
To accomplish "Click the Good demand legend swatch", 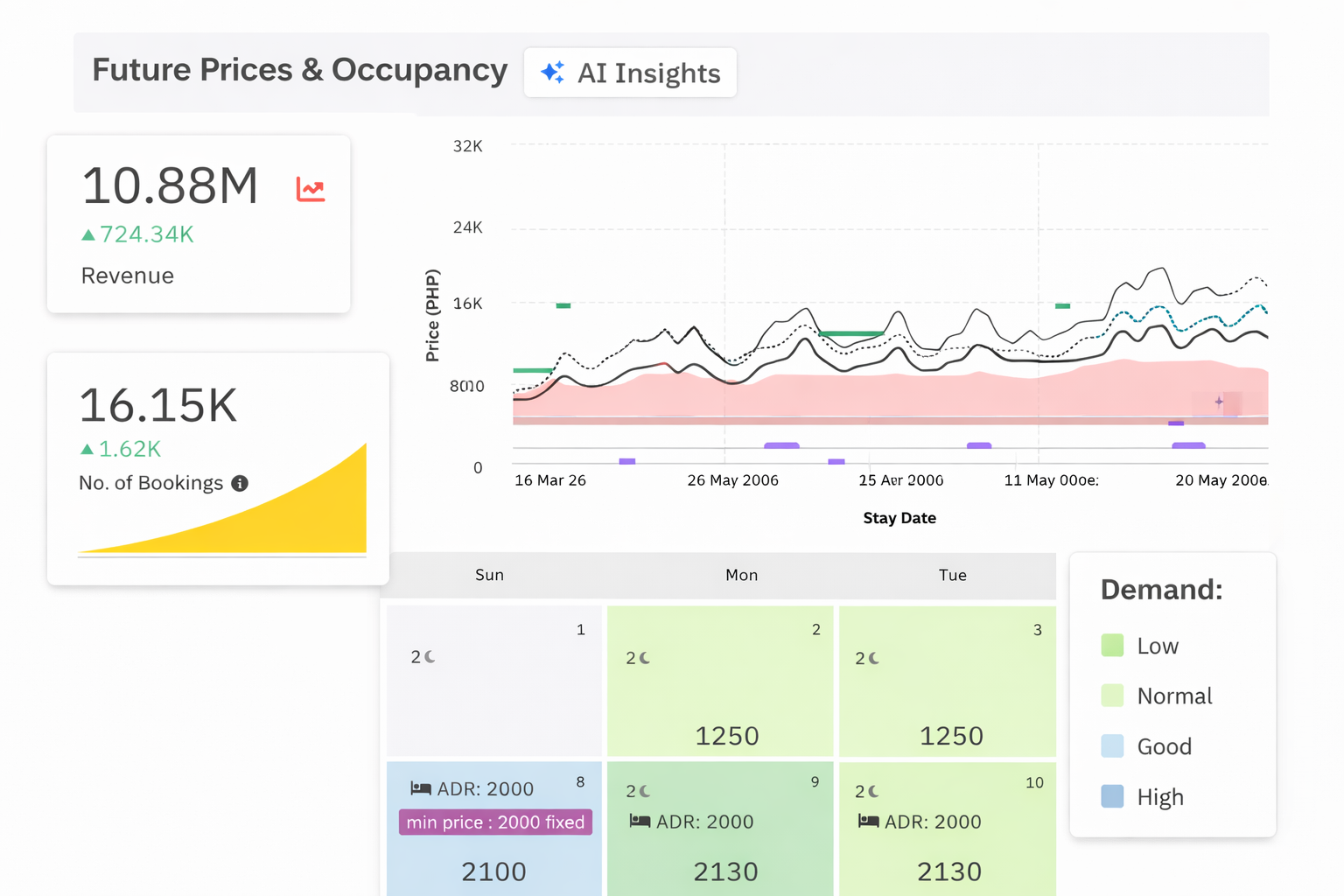I will pyautogui.click(x=1112, y=746).
